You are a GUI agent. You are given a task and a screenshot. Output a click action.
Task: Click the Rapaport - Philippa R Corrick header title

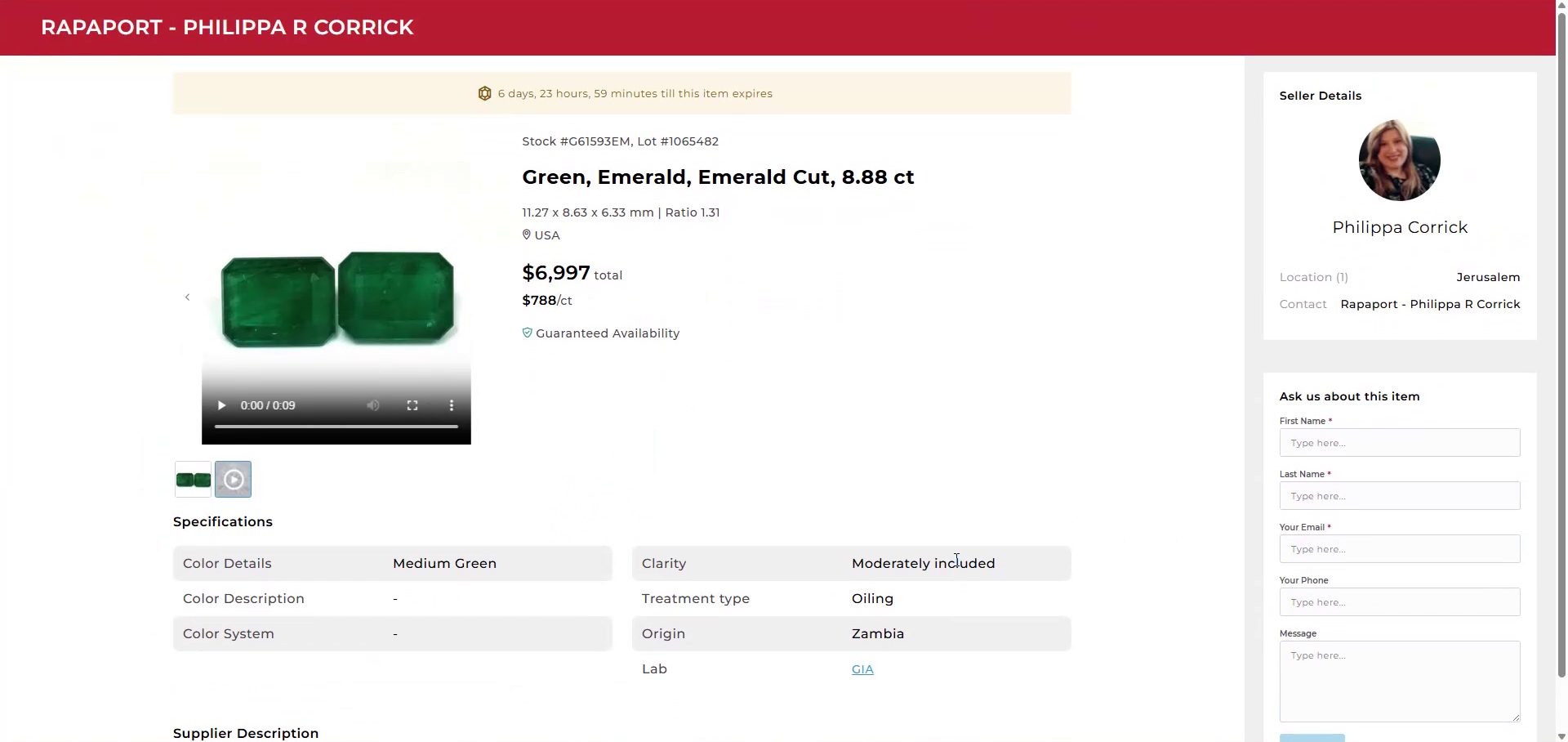pos(227,28)
